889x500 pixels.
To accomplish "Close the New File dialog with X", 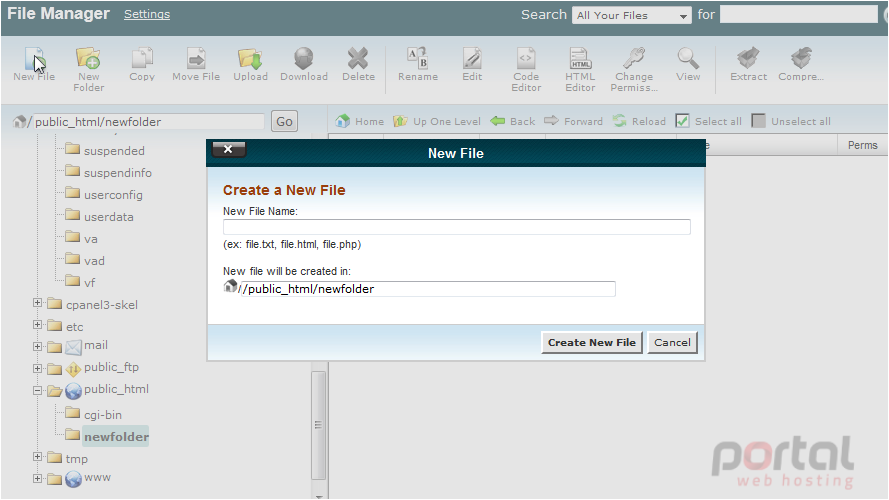I will tap(228, 149).
